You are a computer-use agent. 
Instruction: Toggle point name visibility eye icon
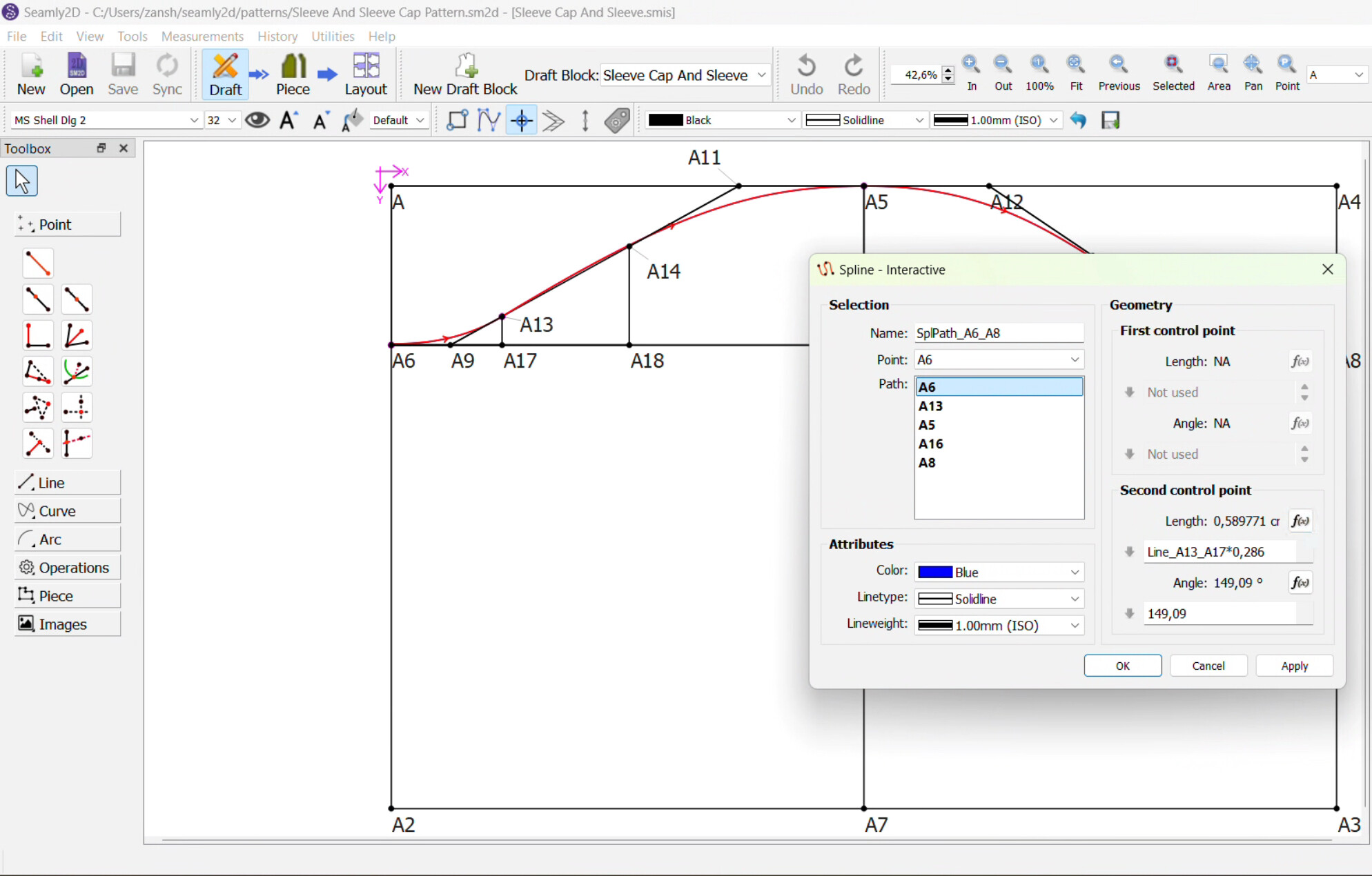pyautogui.click(x=257, y=120)
